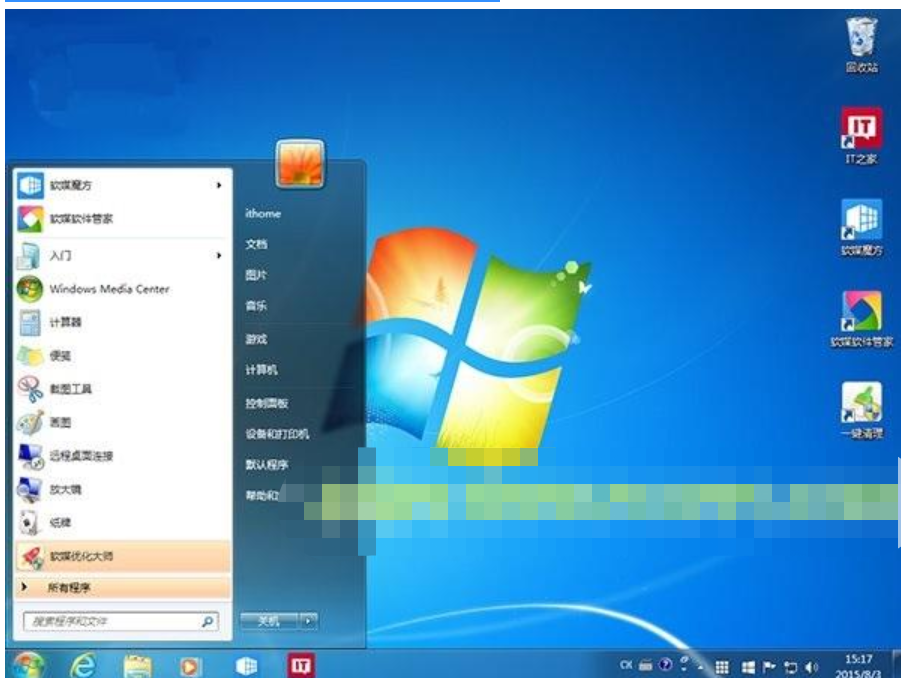This screenshot has height=678, width=901.
Task: Launch 放大镜 Magnifier from the Start menu
Action: coord(122,489)
